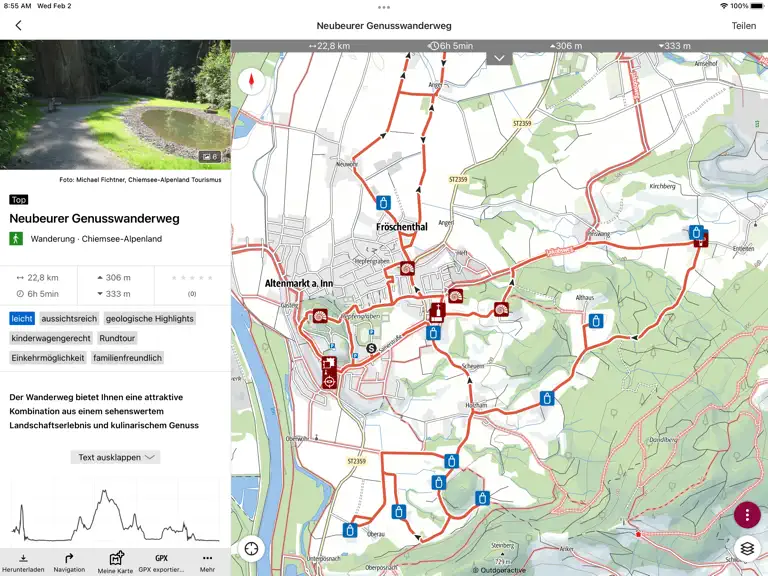This screenshot has height=576, width=768.
Task: Tap the elevation profile chart
Action: point(115,514)
